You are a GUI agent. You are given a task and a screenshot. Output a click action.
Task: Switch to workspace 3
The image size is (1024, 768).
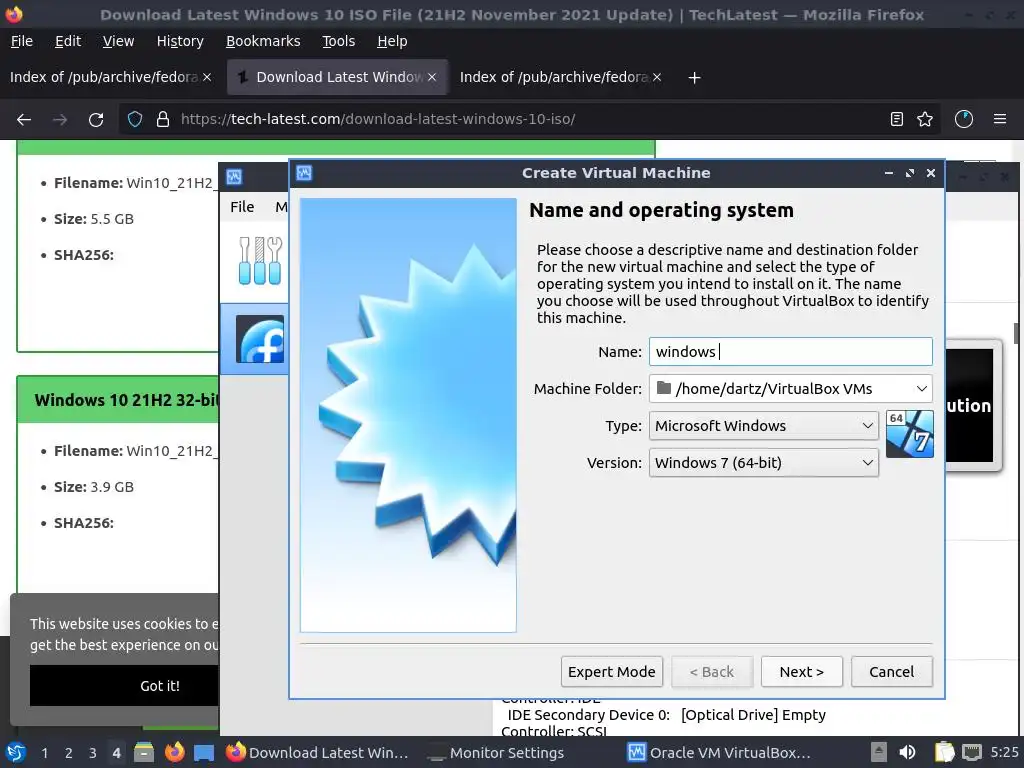(x=93, y=753)
